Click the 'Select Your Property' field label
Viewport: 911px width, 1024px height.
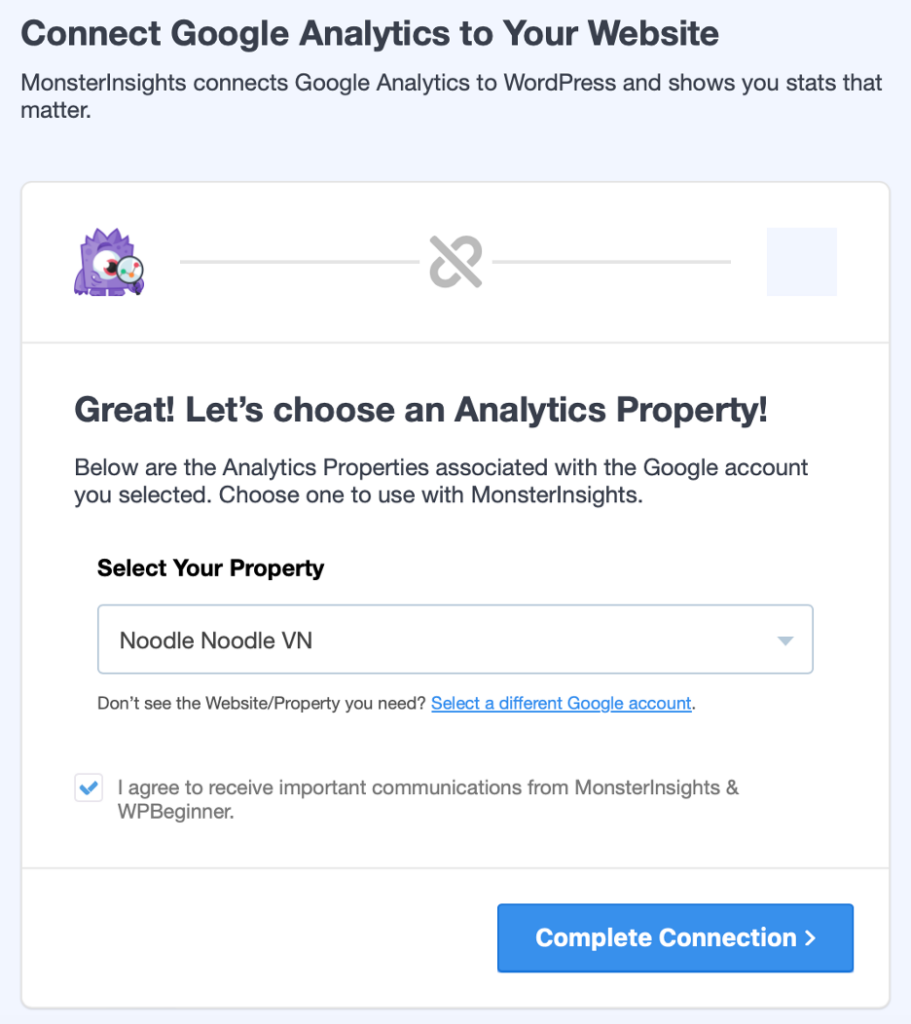[210, 568]
